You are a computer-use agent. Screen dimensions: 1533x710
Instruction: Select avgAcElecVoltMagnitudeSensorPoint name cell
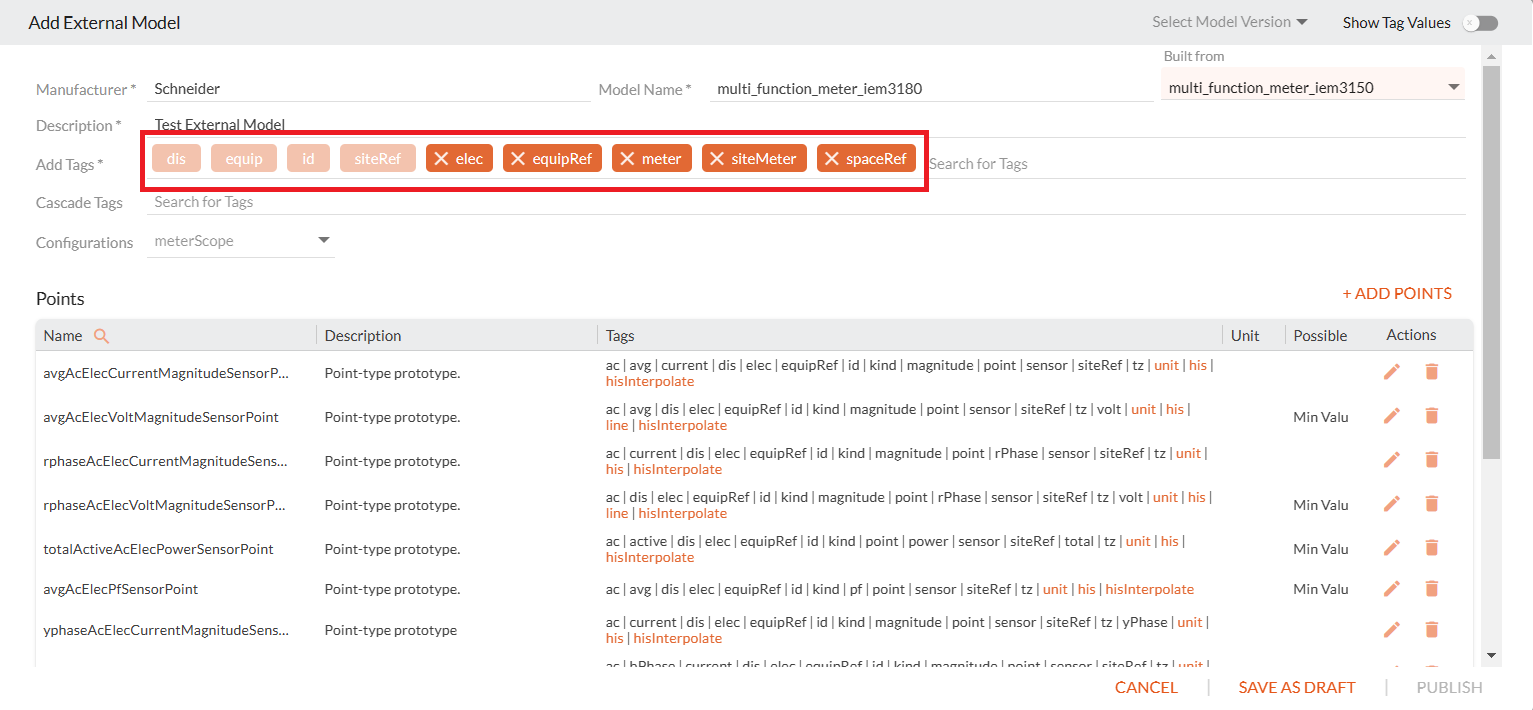pyautogui.click(x=161, y=417)
